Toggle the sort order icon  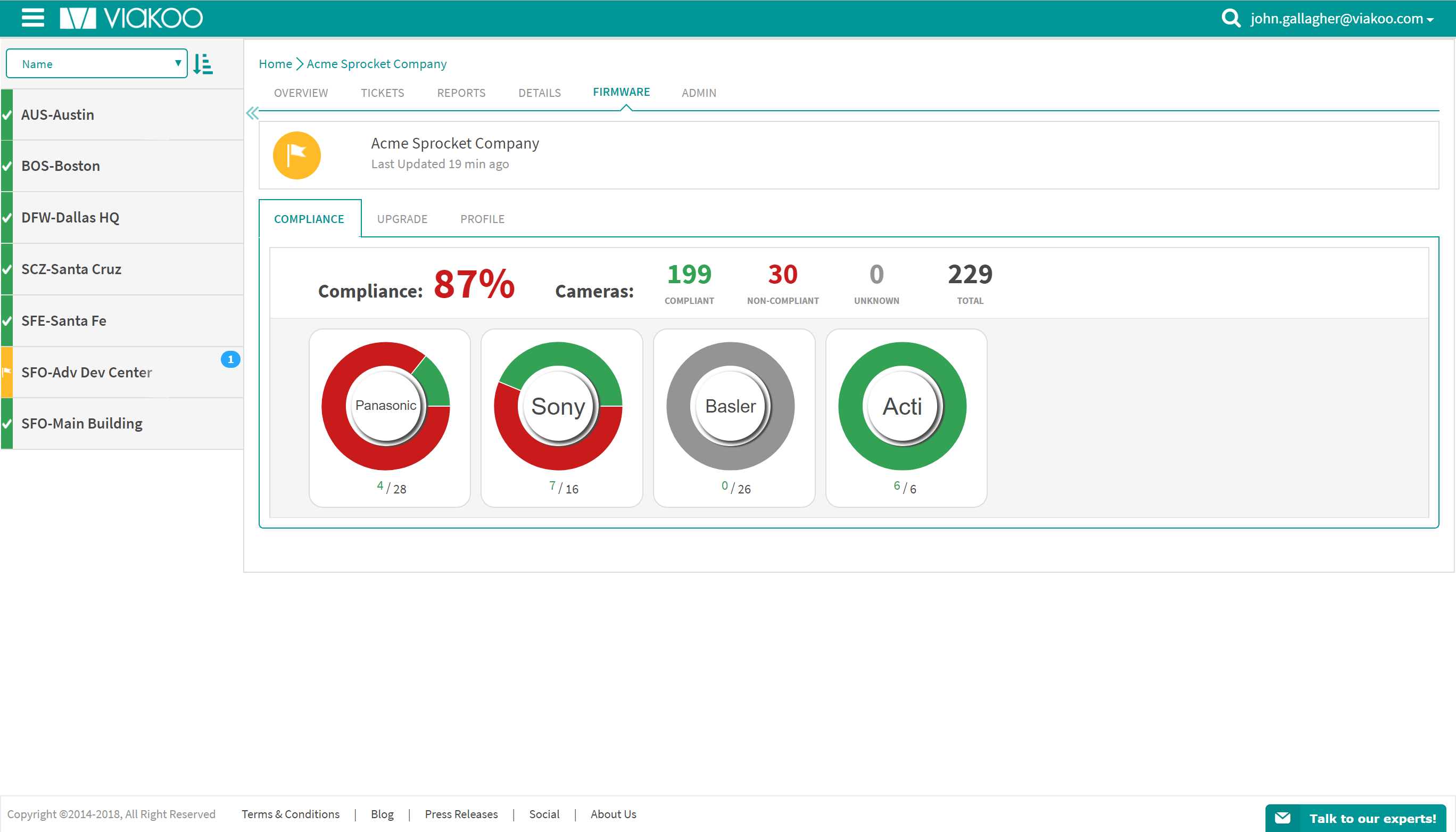tap(203, 64)
